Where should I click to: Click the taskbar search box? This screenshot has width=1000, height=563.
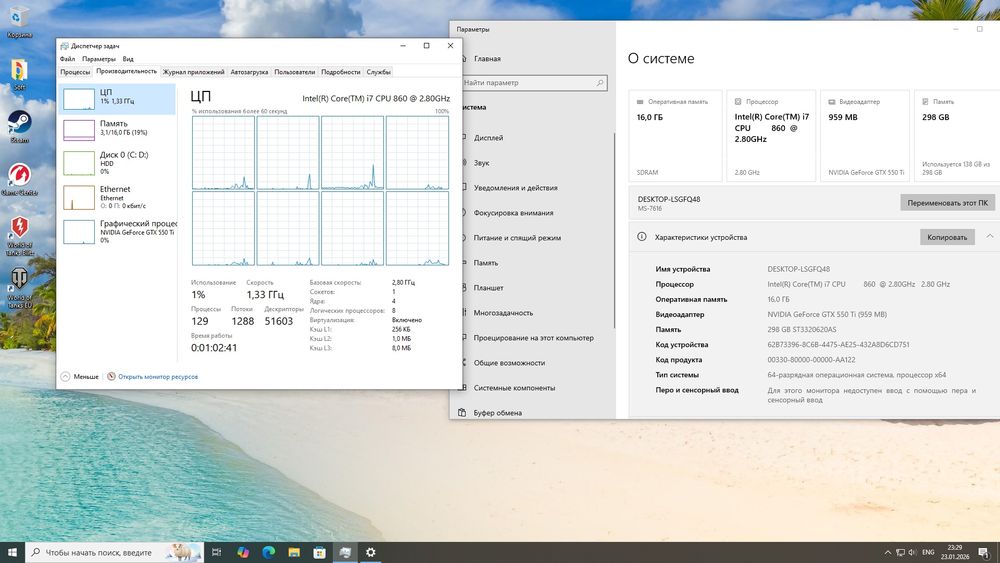pyautogui.click(x=114, y=552)
